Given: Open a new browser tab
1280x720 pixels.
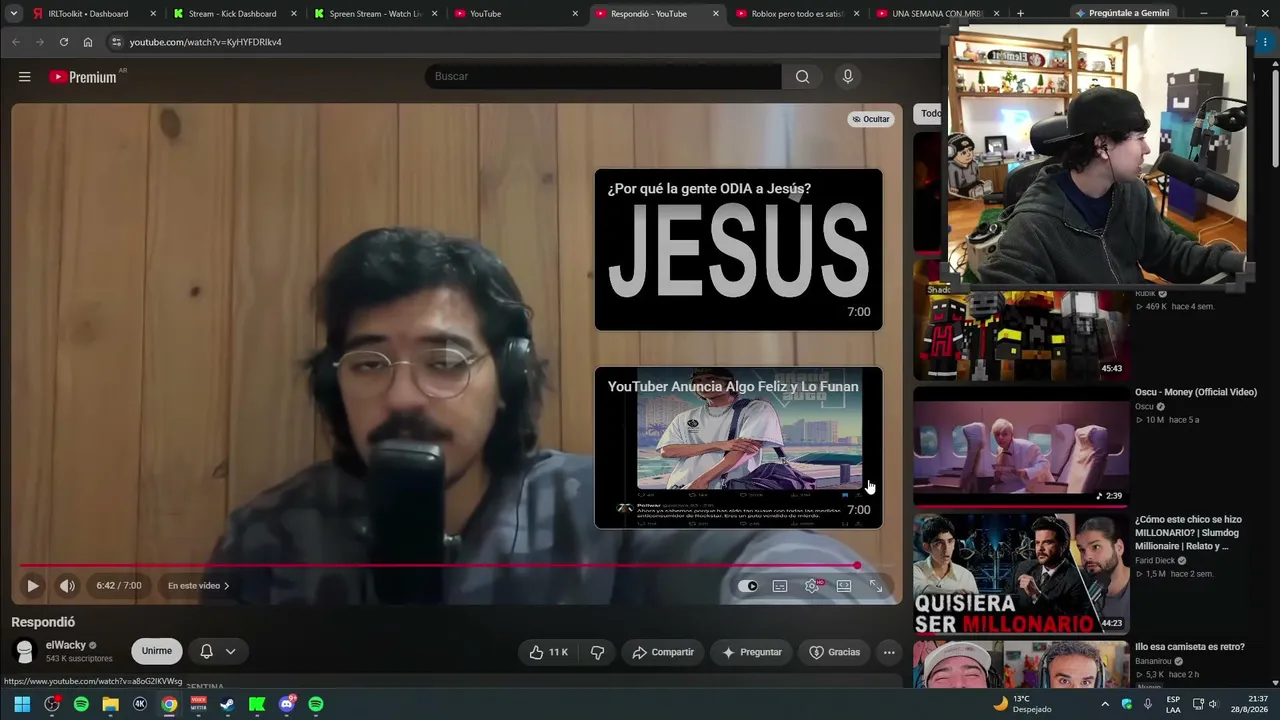Looking at the screenshot, I should pyautogui.click(x=1020, y=14).
